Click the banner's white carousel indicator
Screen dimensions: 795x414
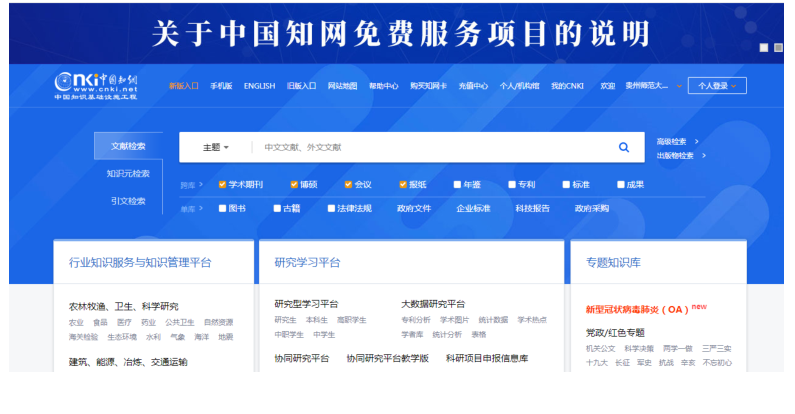point(764,47)
